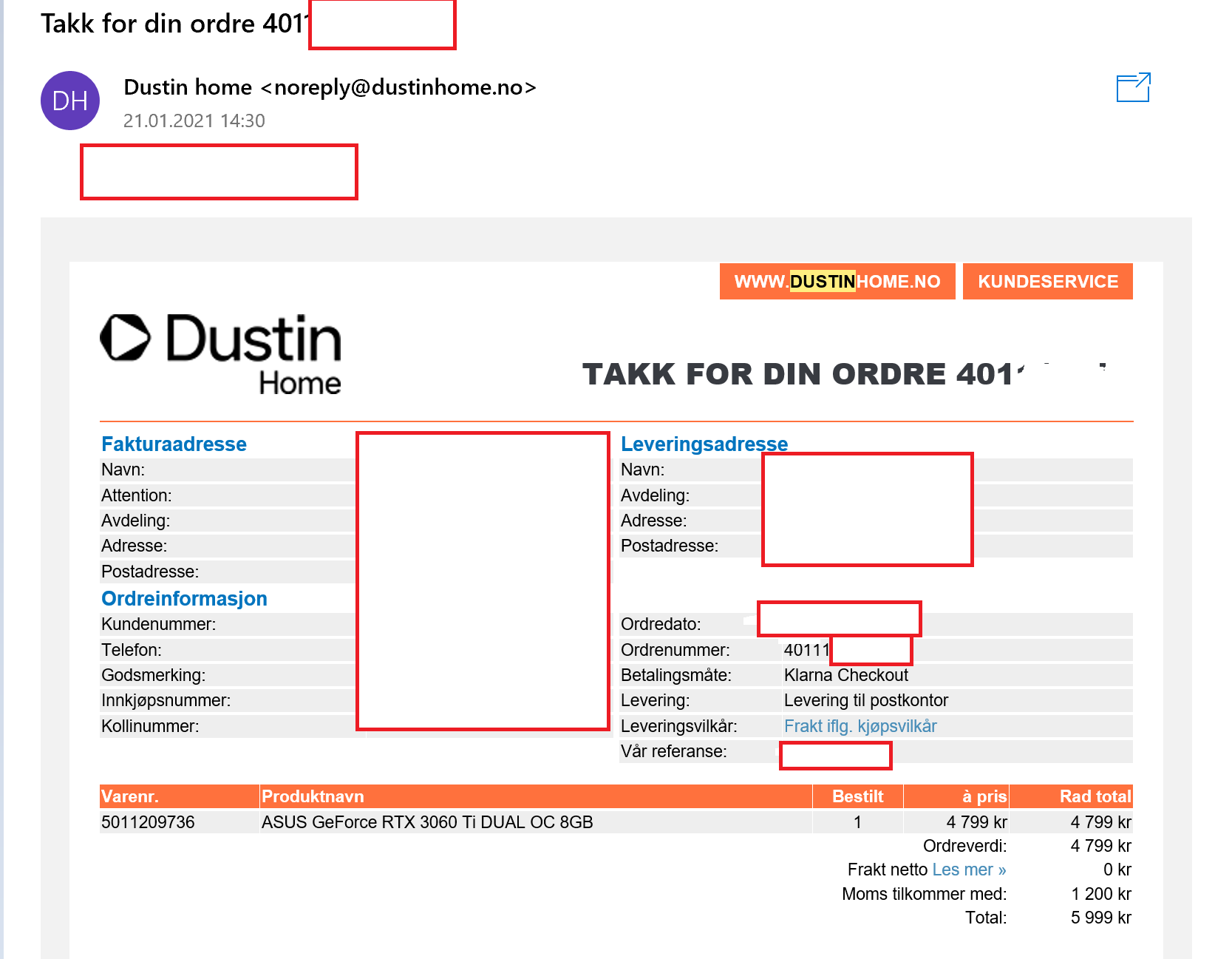
Task: Select product number 5011209736
Action: coord(148,822)
